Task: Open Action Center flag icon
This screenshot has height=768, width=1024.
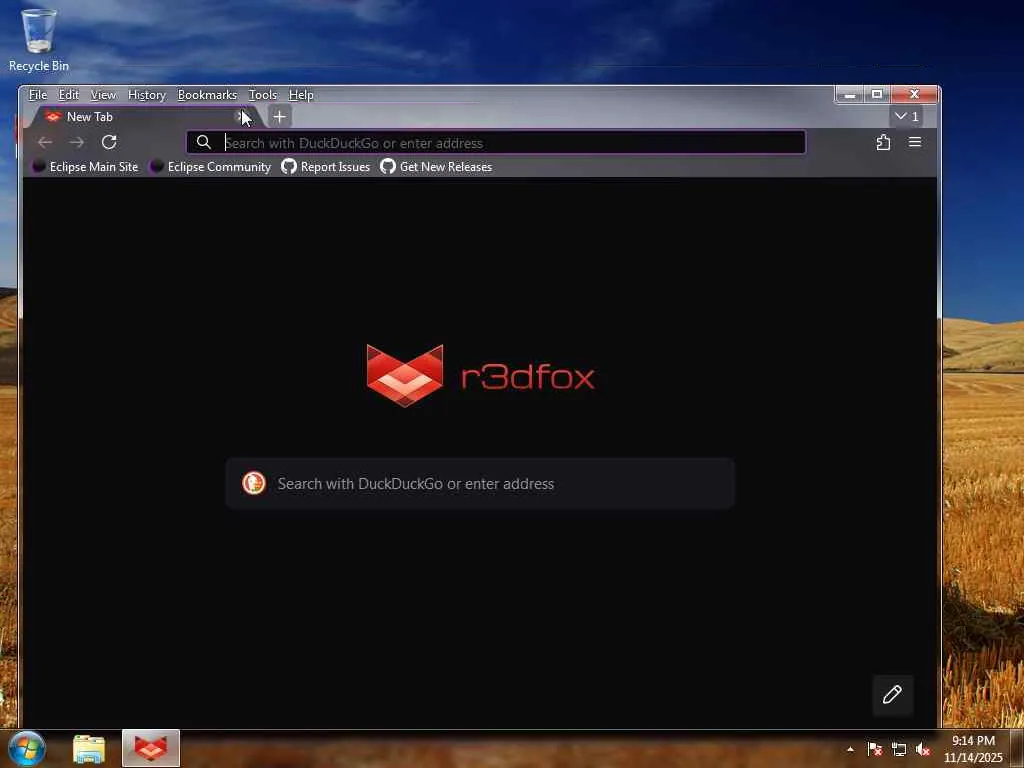Action: [874, 749]
